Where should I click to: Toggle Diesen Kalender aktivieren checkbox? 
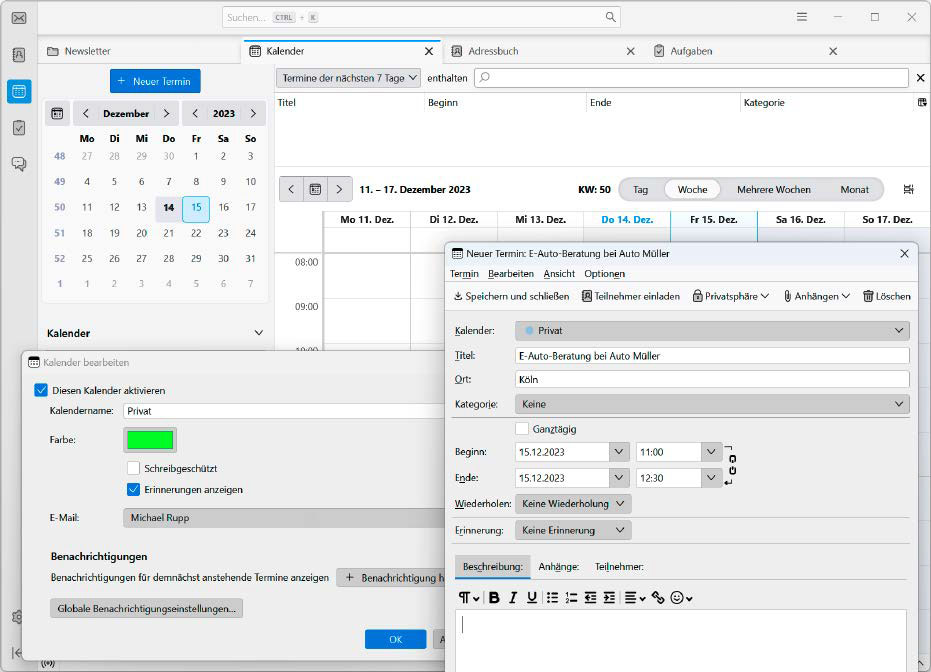(x=41, y=390)
